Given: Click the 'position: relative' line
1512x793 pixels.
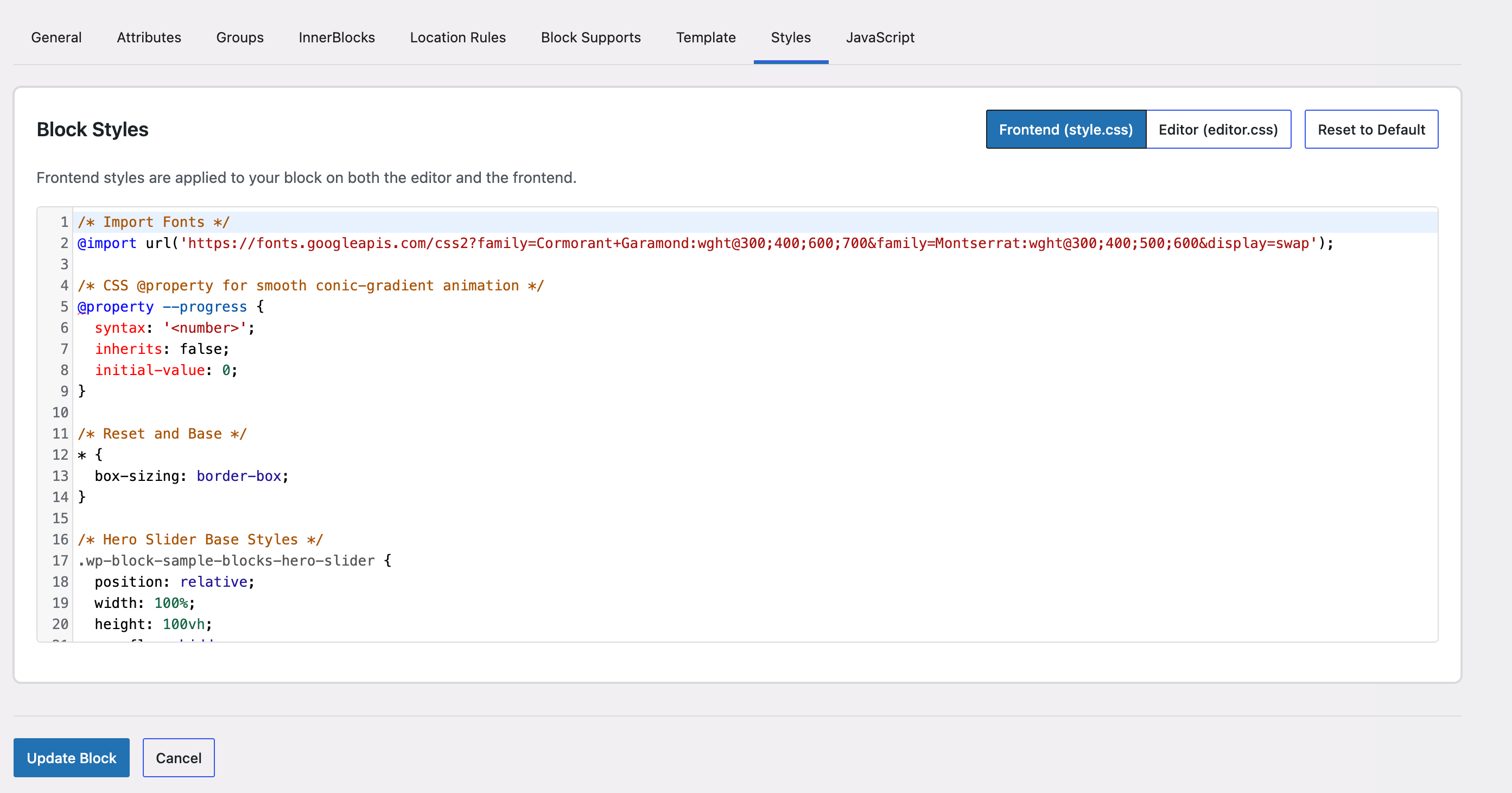Looking at the screenshot, I should (175, 582).
